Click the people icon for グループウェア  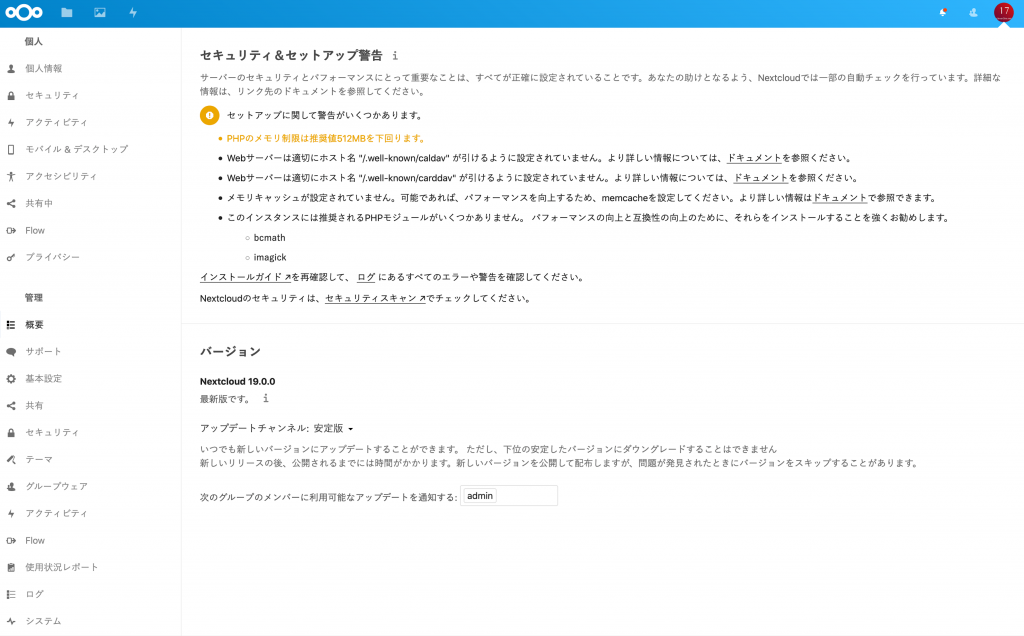(11, 486)
